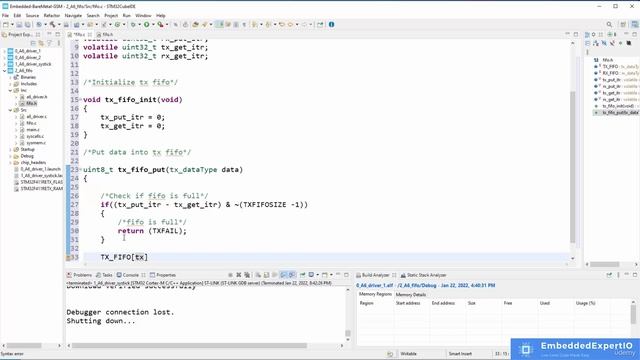Select main.c in Project Explorer

32,130
